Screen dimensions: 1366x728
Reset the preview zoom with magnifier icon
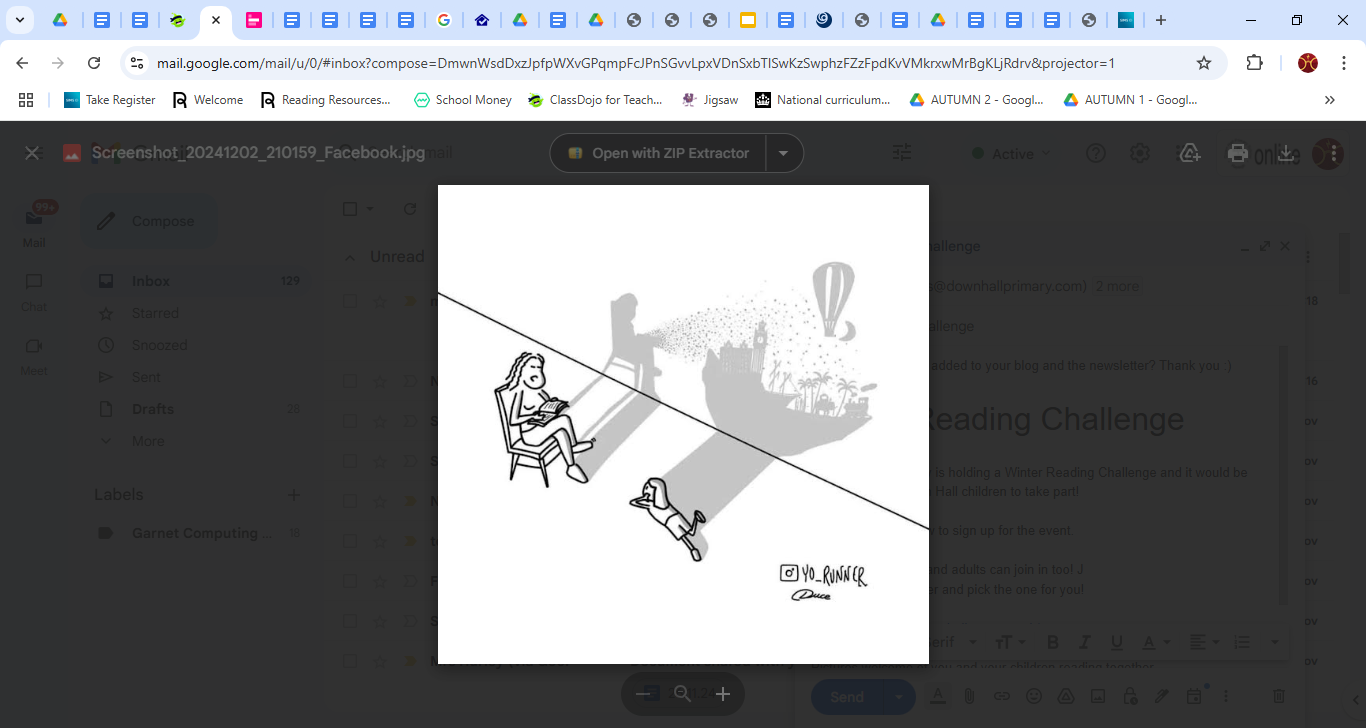pyautogui.click(x=683, y=694)
